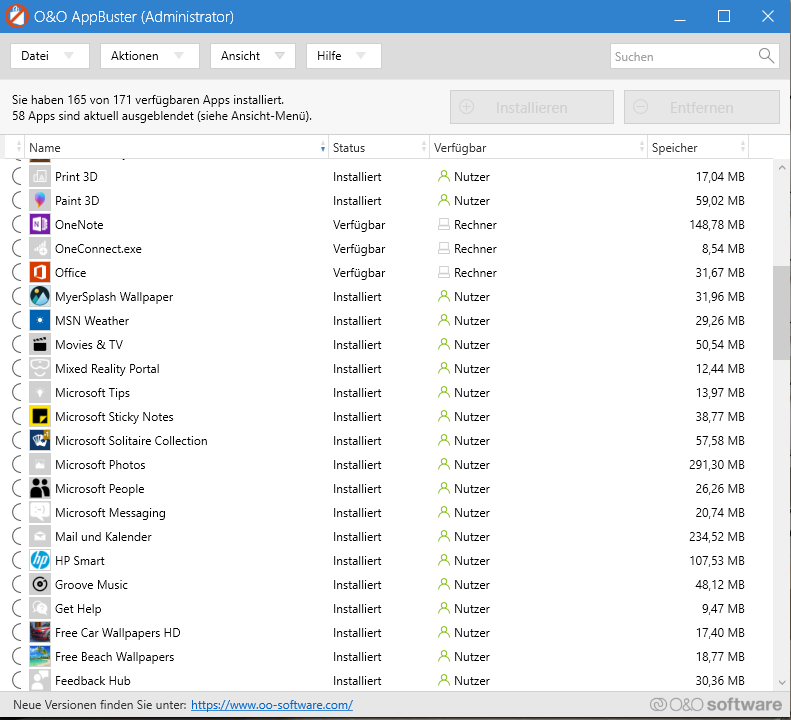Click the vertical scrollbar thumb
The width and height of the screenshot is (791, 720).
781,312
